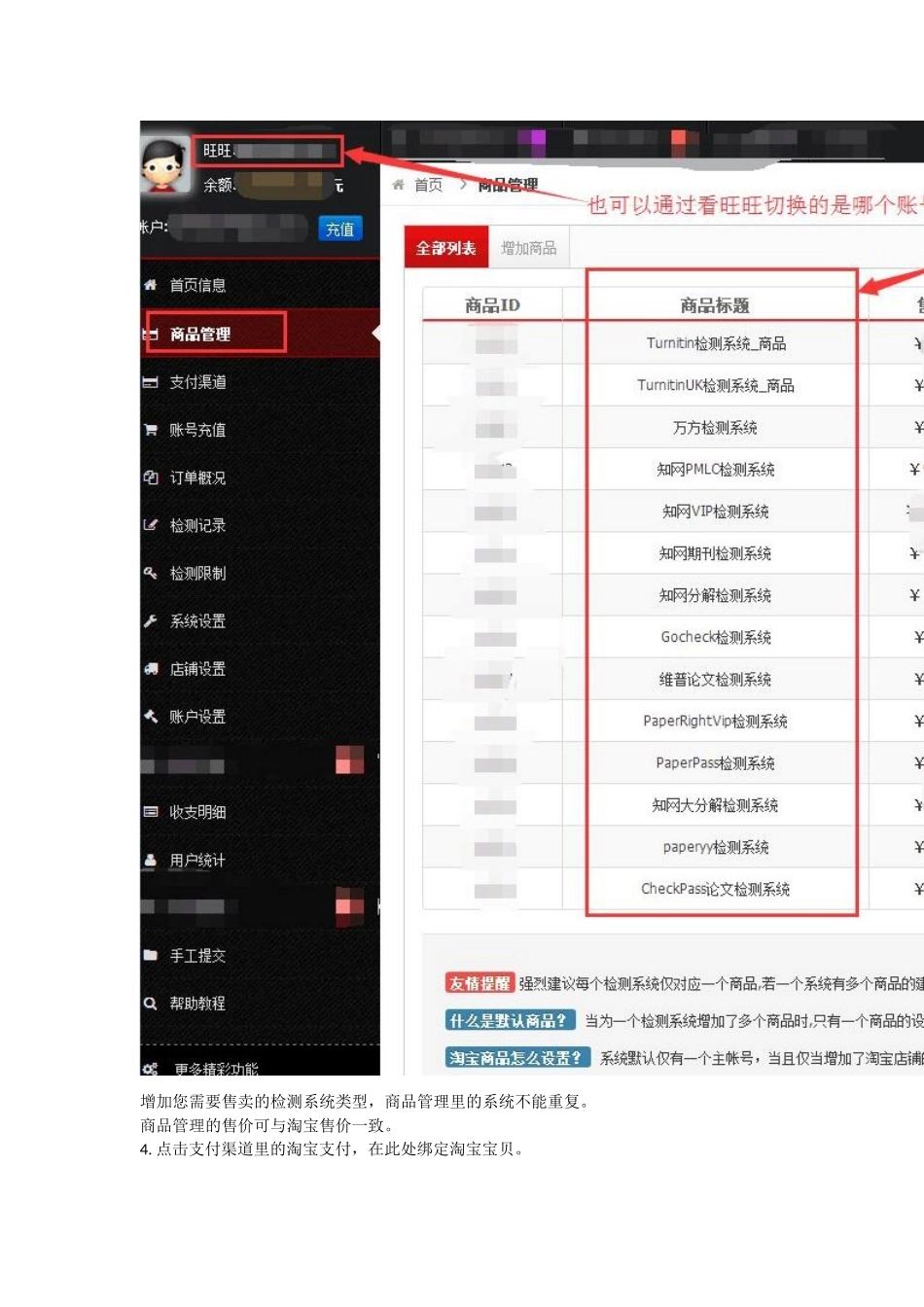Open 用户统计 in the sidebar
The image size is (924, 1307).
[x=197, y=861]
